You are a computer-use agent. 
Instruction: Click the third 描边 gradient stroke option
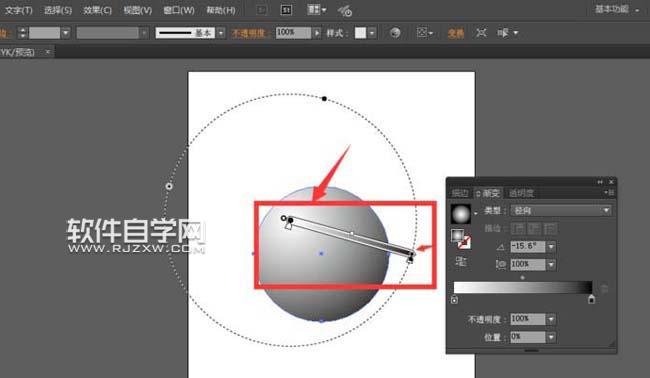coord(550,228)
